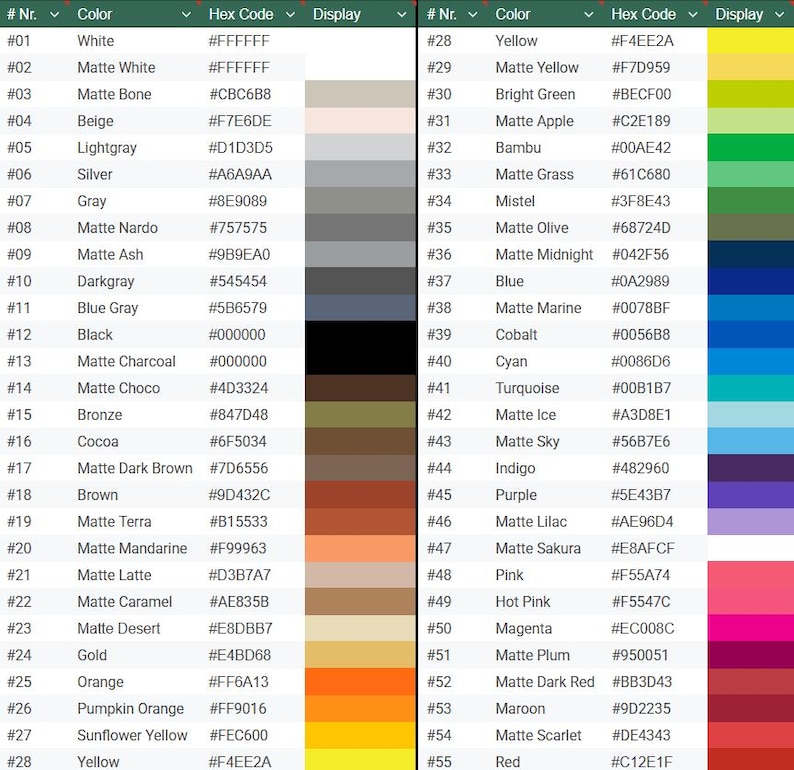Open the Hex Code filter arrow in right table
The height and width of the screenshot is (770, 794).
click(x=693, y=15)
